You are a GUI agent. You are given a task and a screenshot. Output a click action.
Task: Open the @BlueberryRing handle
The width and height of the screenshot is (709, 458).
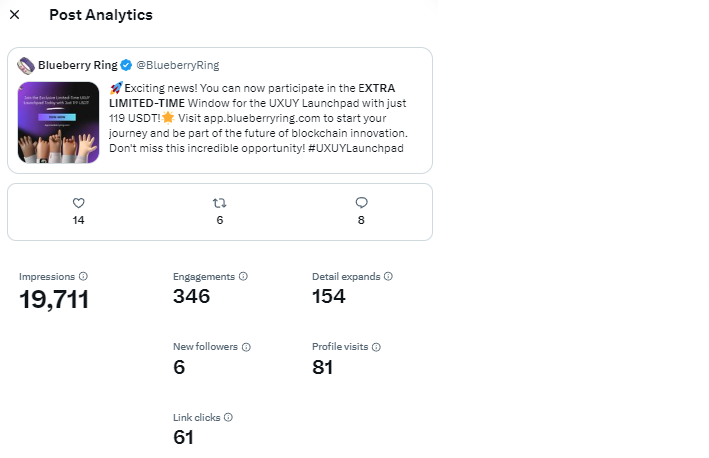[178, 65]
